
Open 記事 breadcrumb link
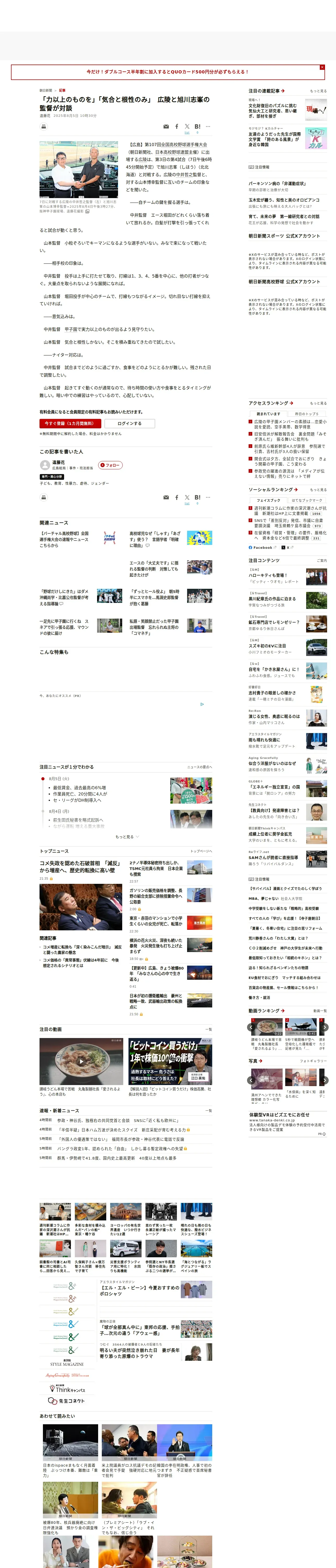click(x=62, y=90)
